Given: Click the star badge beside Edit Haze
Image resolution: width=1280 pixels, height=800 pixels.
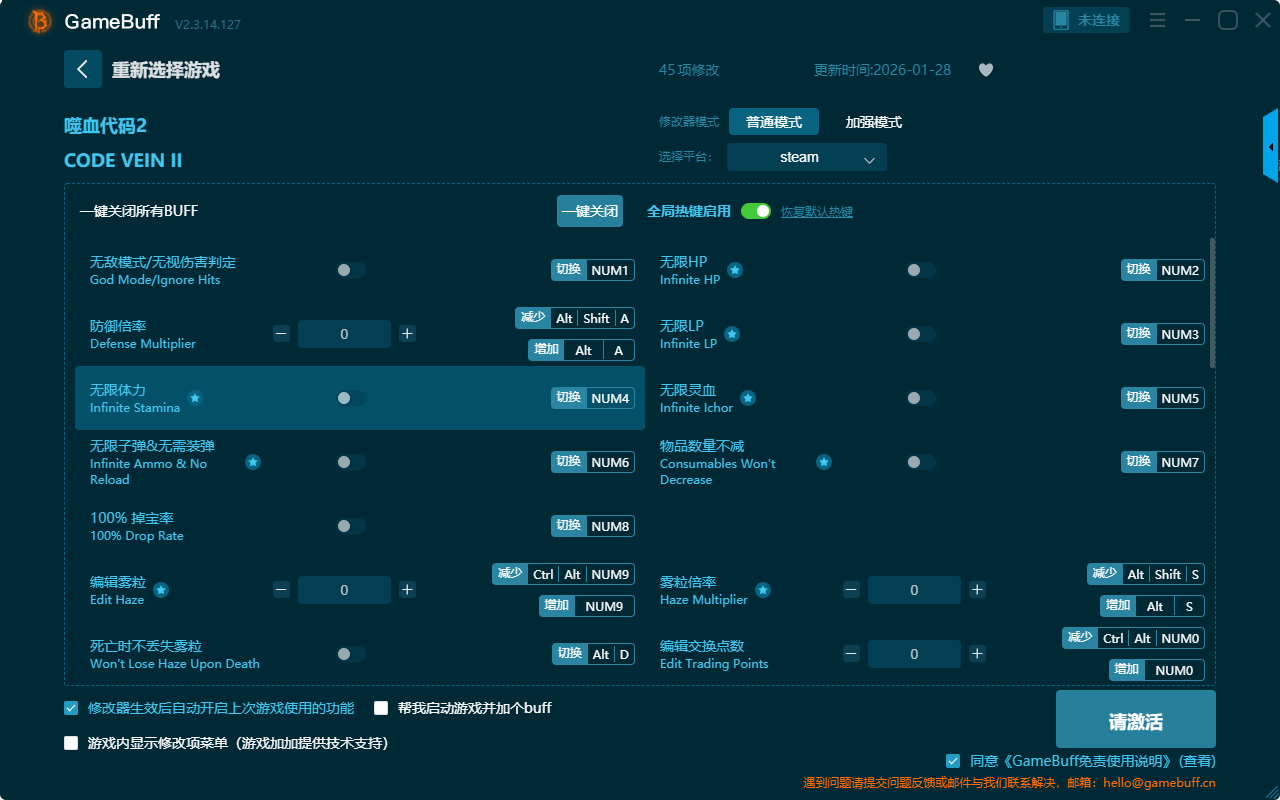Looking at the screenshot, I should point(161,590).
